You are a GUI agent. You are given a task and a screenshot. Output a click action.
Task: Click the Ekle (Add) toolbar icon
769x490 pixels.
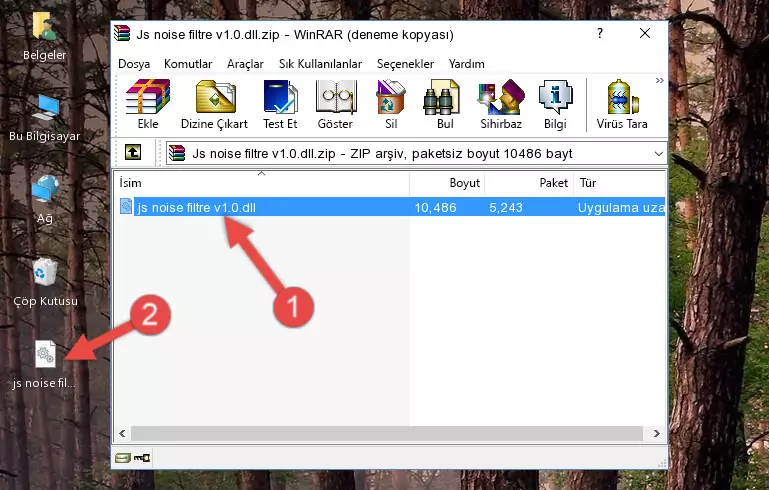pos(148,104)
